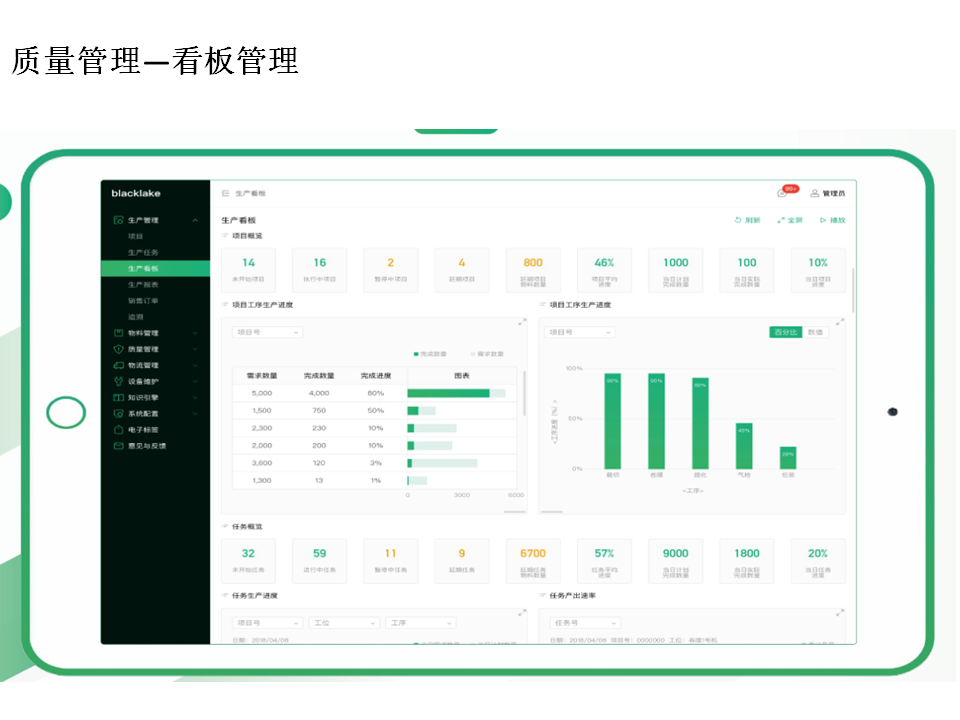Click the 全屏 fullscreen button
This screenshot has width=960, height=720.
(790, 220)
